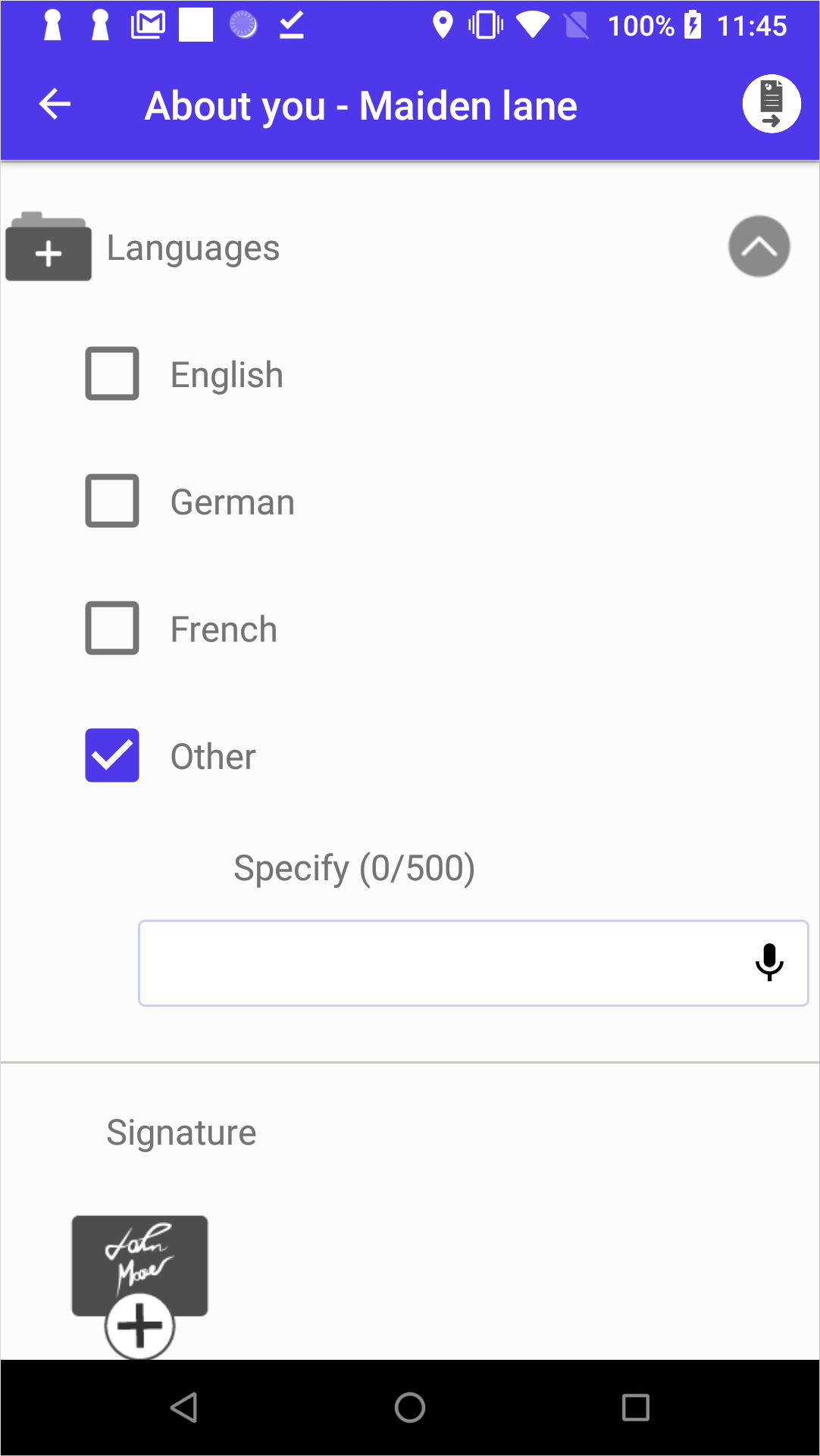Open recent apps square button
The width and height of the screenshot is (820, 1456).
click(635, 1408)
